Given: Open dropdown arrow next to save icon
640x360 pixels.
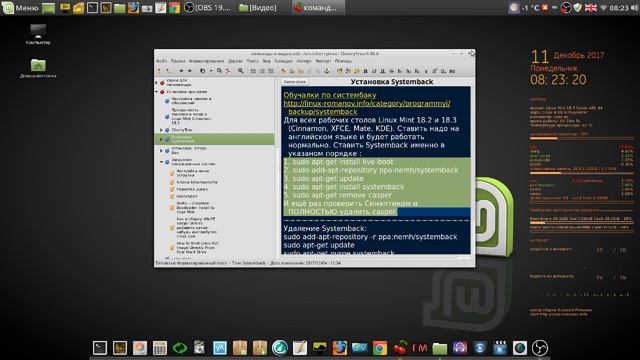Looking at the screenshot, I should 211,71.
